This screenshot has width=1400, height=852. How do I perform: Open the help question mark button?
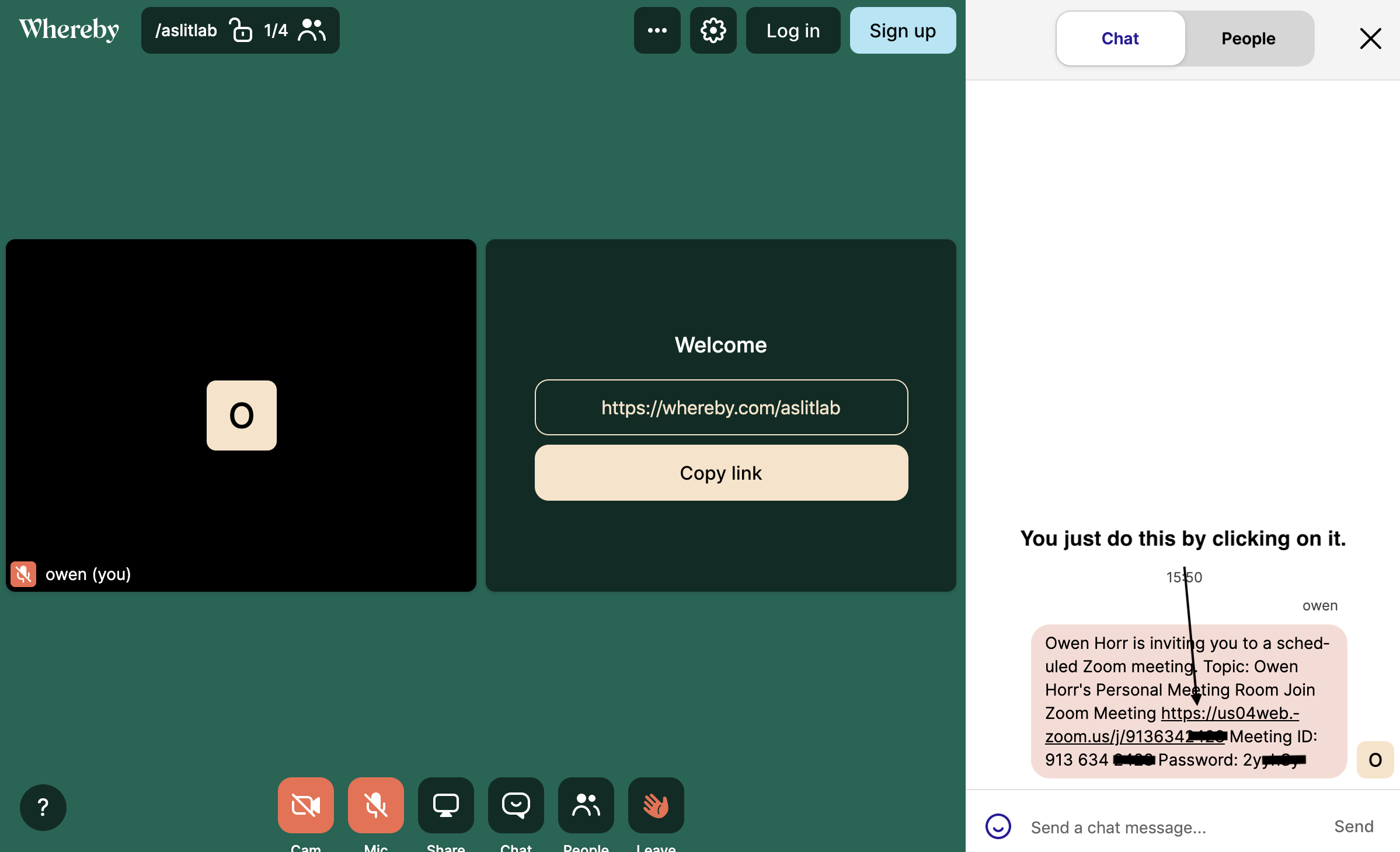coord(43,807)
